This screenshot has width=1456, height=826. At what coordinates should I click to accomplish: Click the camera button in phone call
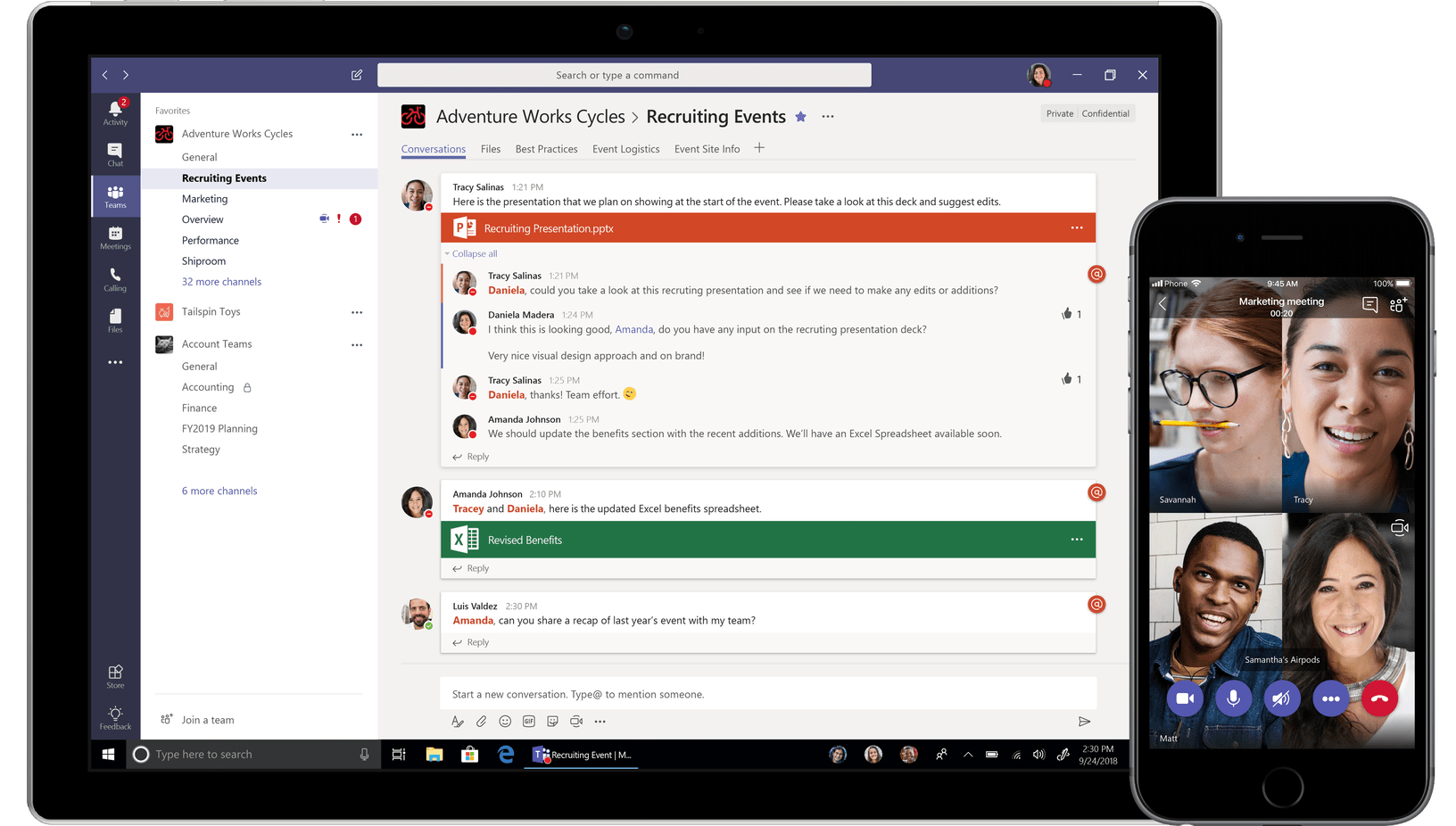click(1185, 698)
